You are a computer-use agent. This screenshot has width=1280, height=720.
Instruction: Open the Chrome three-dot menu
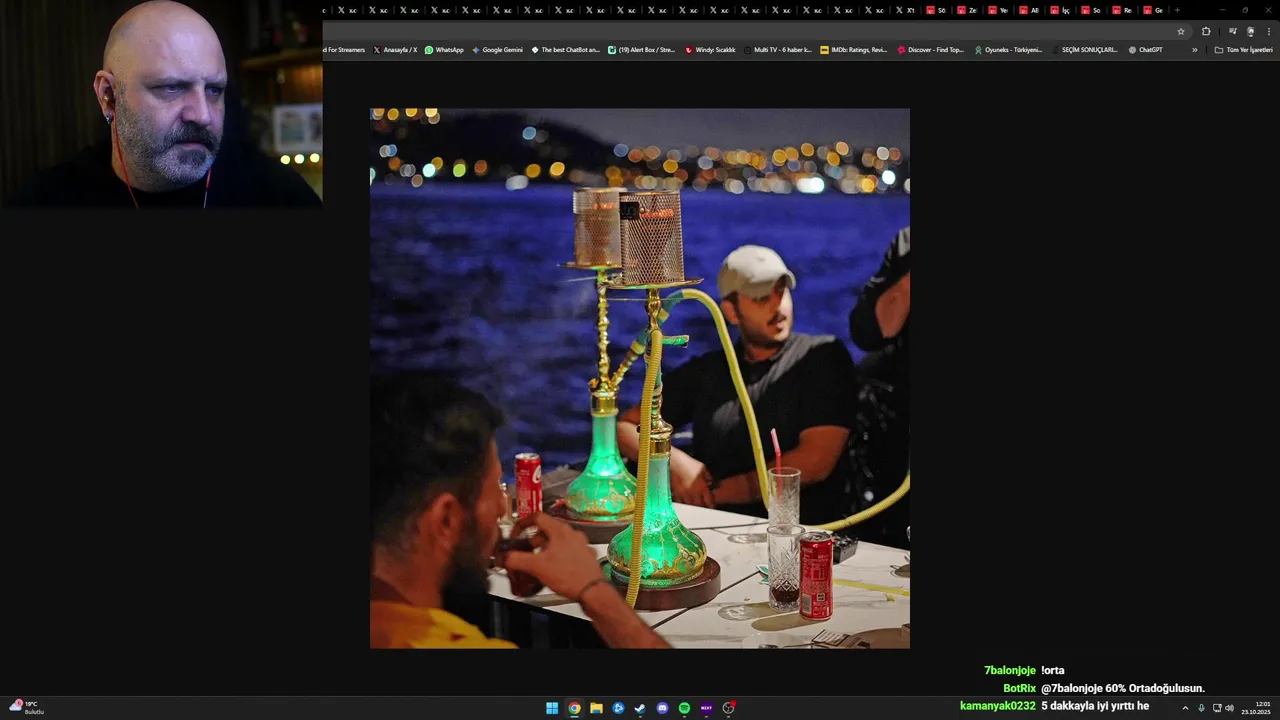pos(1268,31)
